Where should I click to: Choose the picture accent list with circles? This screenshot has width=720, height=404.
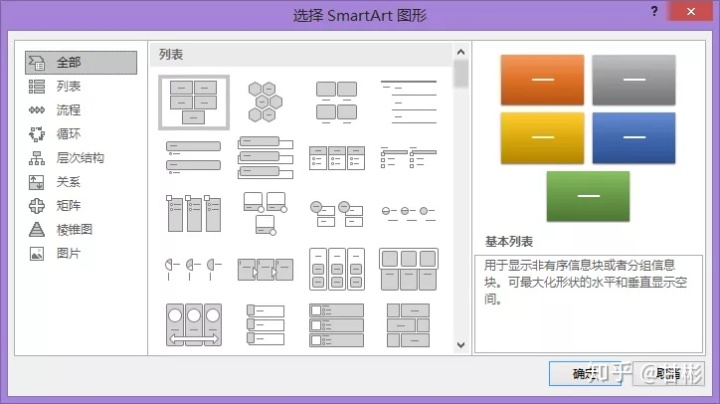click(337, 214)
